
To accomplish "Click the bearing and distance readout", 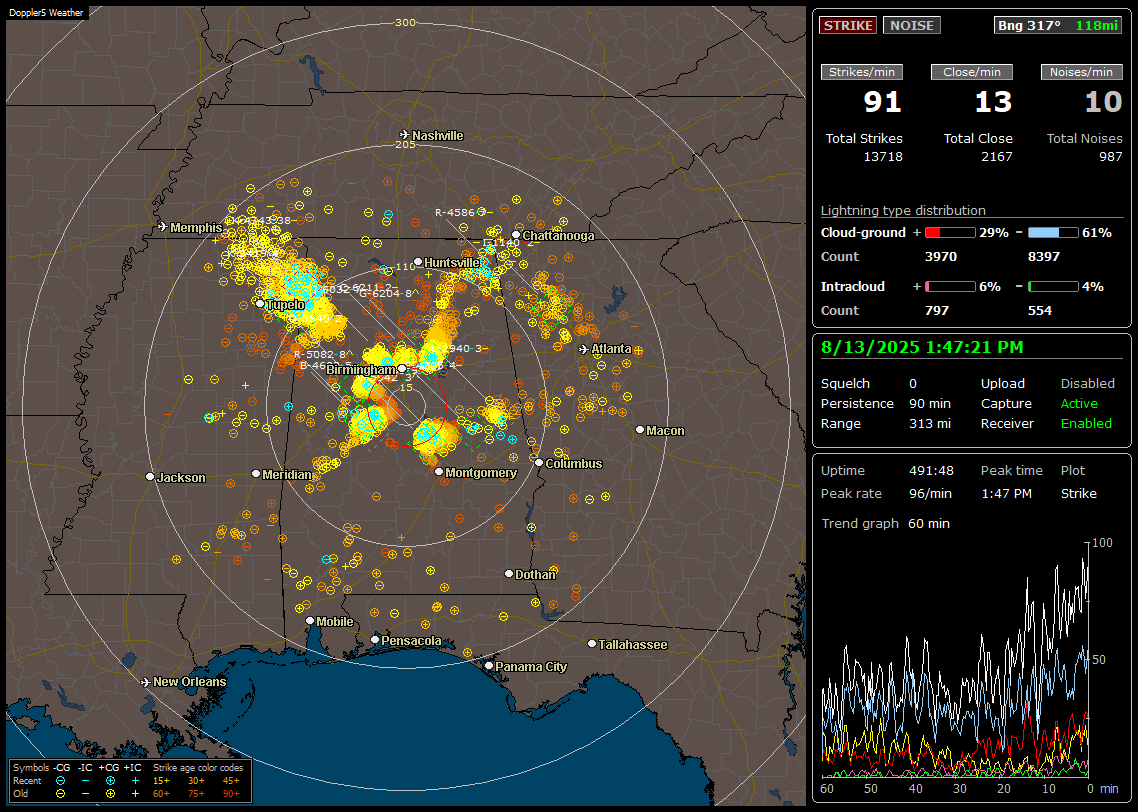I will tap(1058, 25).
